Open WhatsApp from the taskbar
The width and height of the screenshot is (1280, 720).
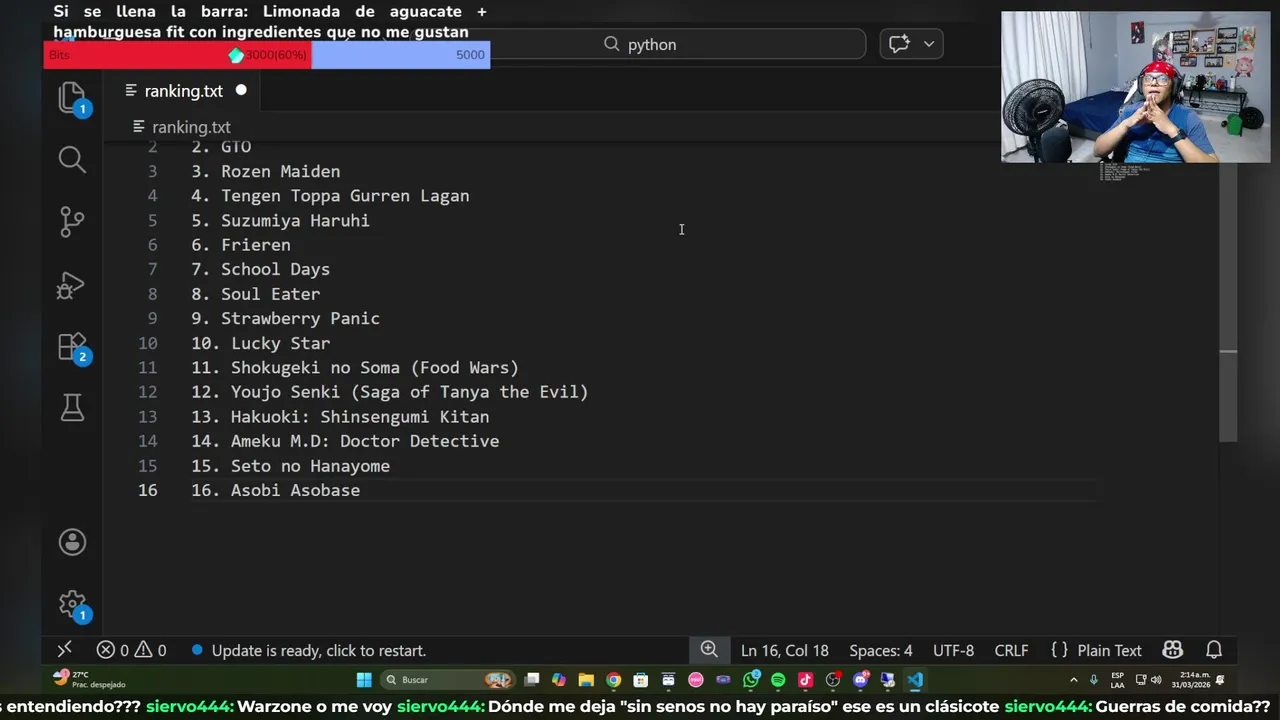[751, 680]
